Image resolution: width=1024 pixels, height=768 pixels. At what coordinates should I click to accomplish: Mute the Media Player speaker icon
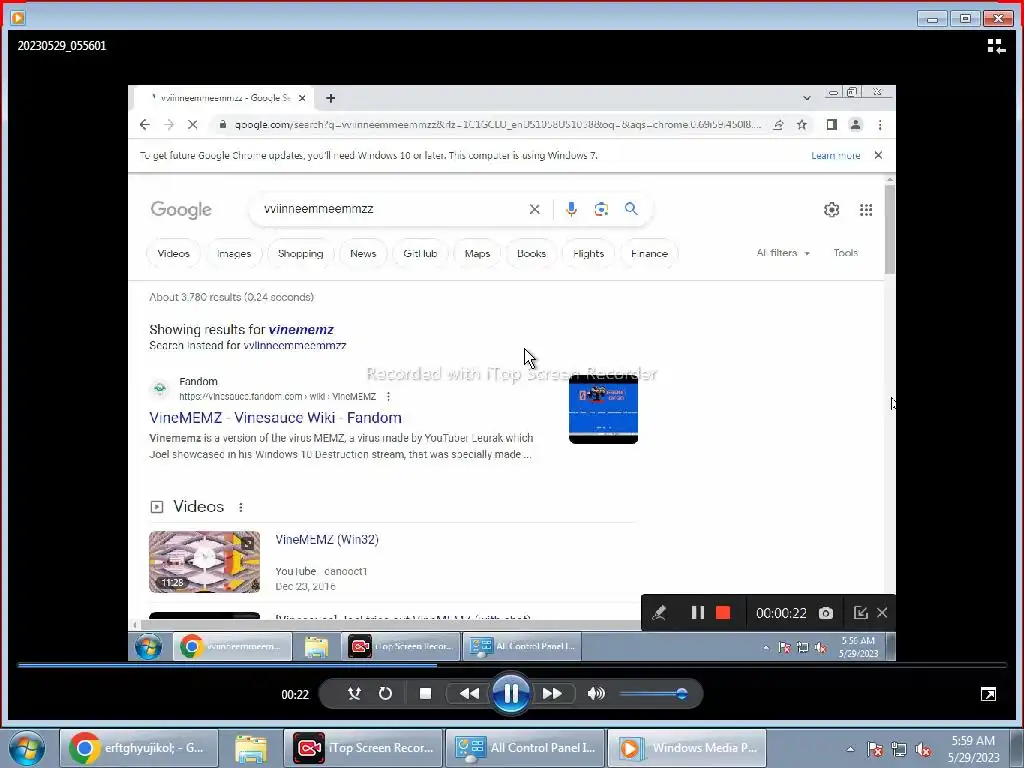pyautogui.click(x=596, y=694)
